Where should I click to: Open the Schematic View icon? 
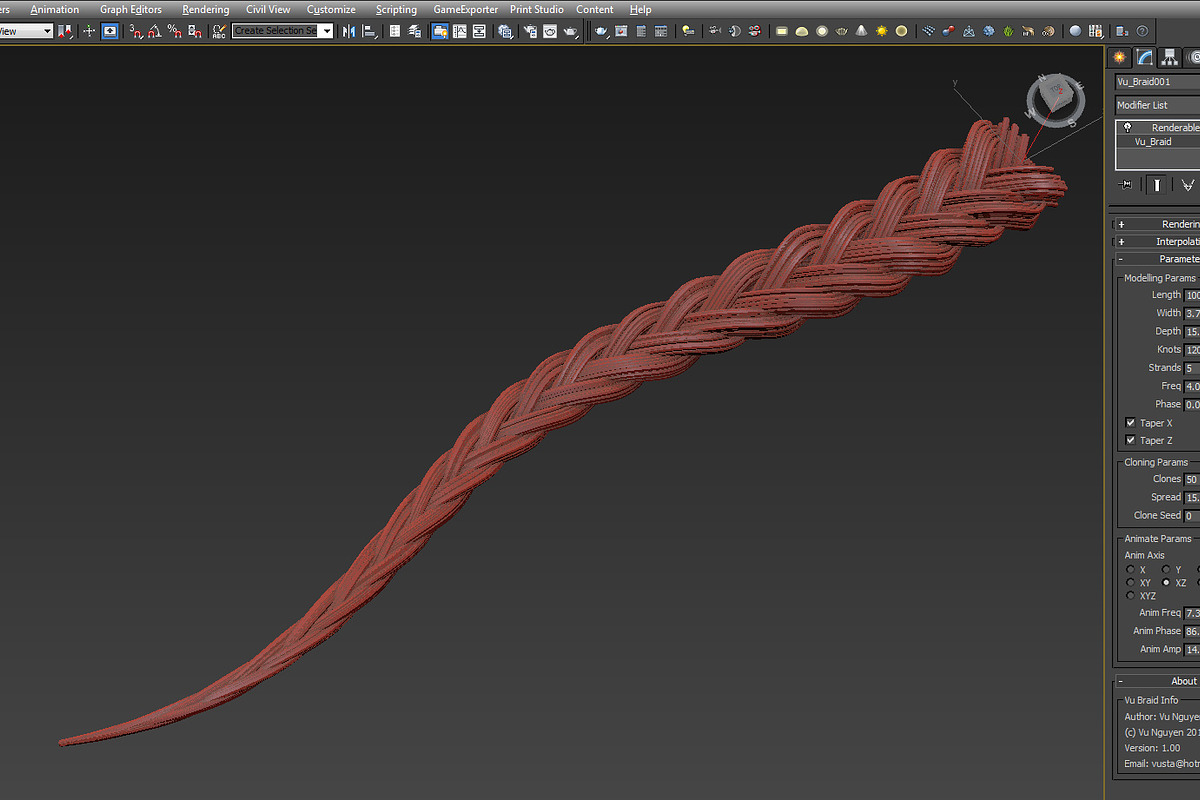(x=480, y=31)
